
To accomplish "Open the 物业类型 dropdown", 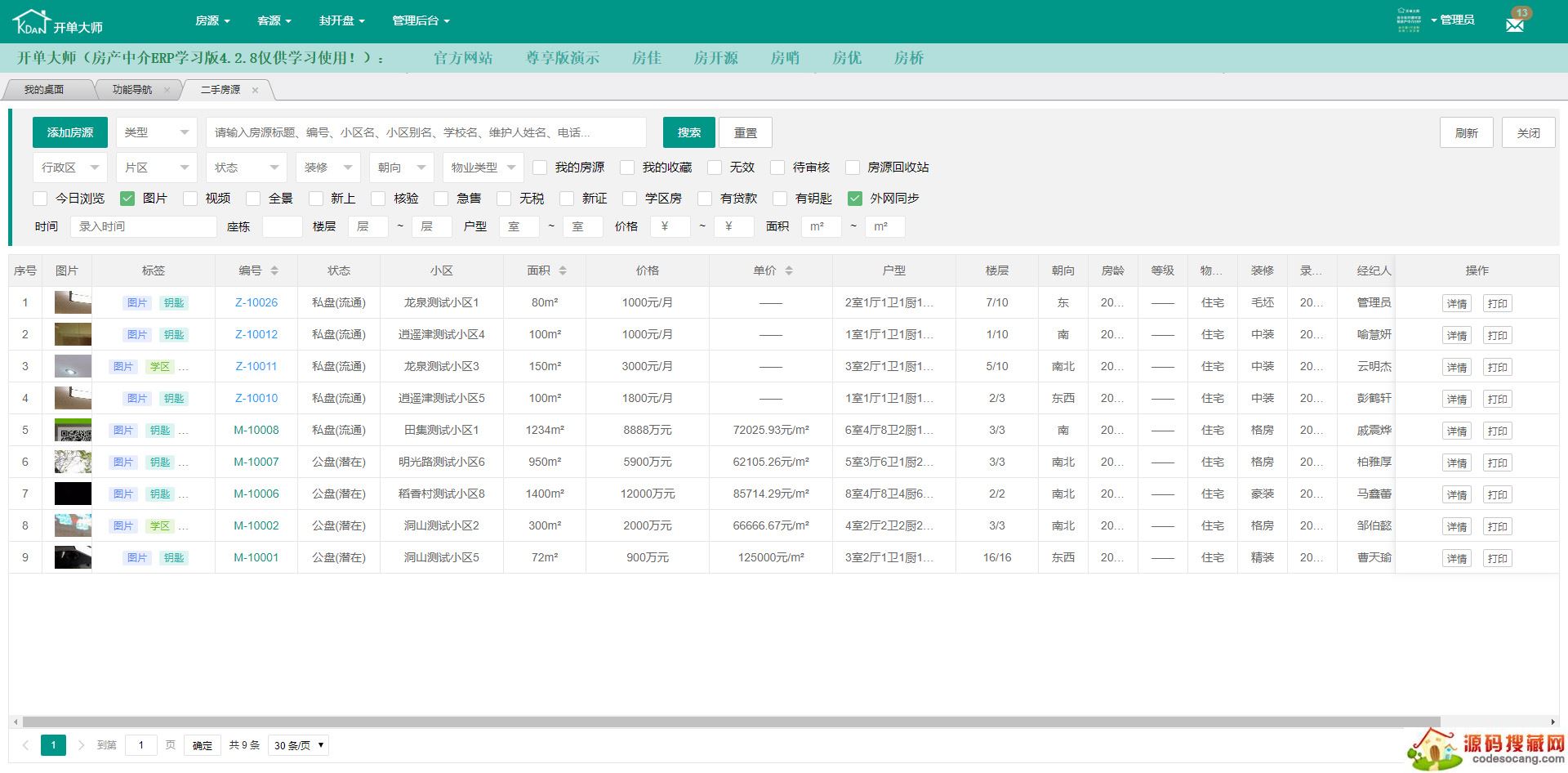I will point(483,168).
